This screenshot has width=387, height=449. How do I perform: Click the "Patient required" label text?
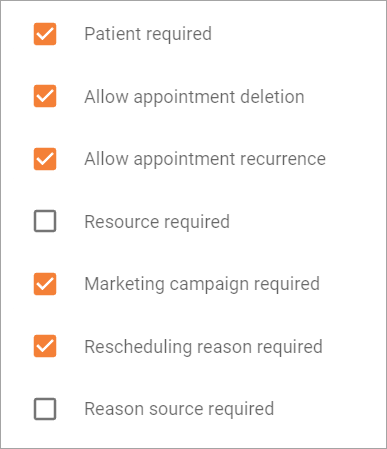148,34
